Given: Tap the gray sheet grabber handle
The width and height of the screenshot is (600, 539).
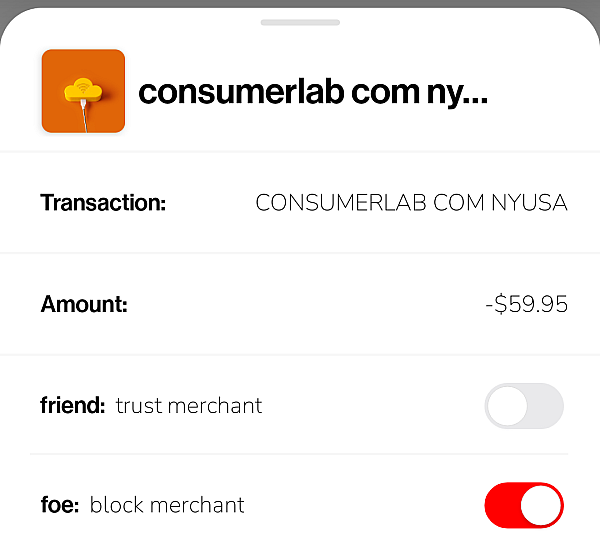Looking at the screenshot, I should coord(300,23).
